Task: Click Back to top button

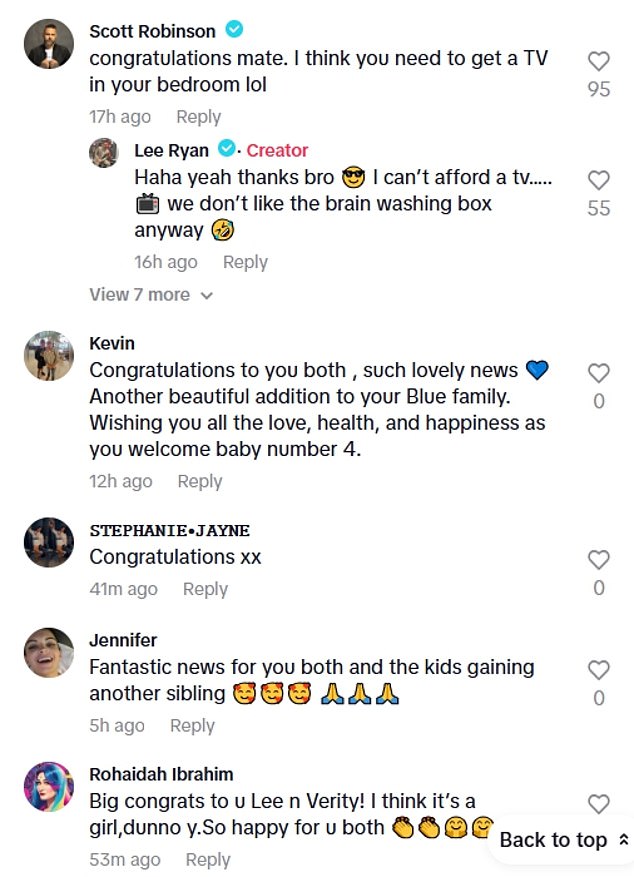Action: [x=563, y=840]
